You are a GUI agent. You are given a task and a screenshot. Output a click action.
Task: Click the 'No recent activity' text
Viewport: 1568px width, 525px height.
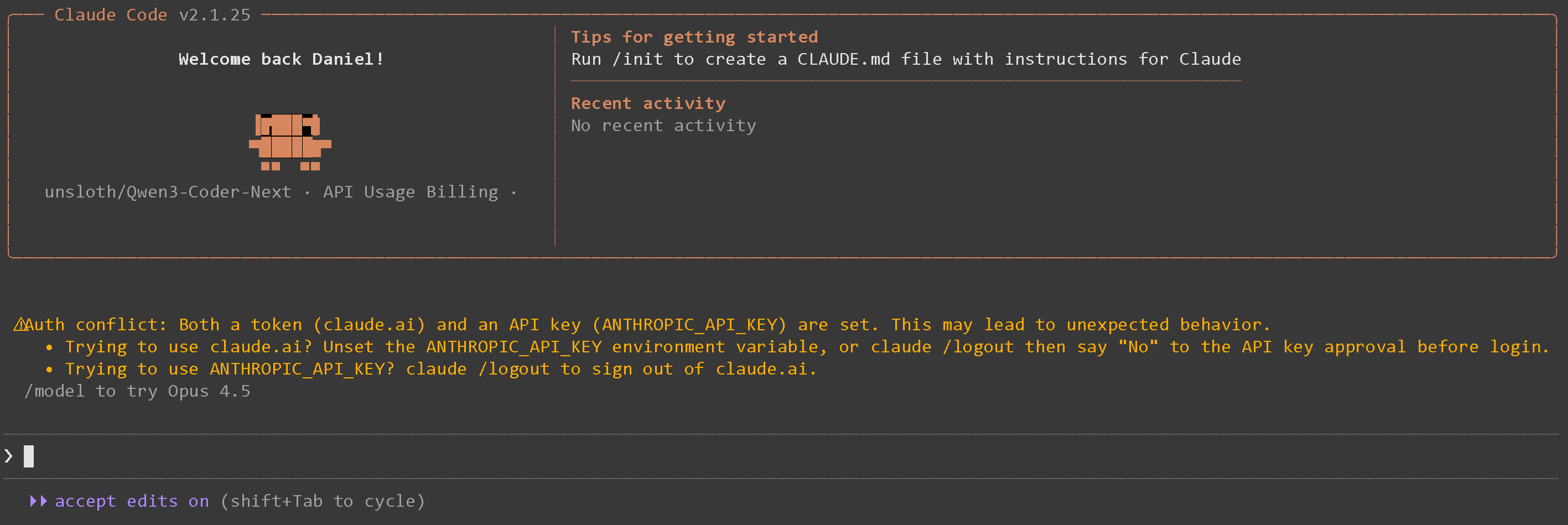(663, 126)
